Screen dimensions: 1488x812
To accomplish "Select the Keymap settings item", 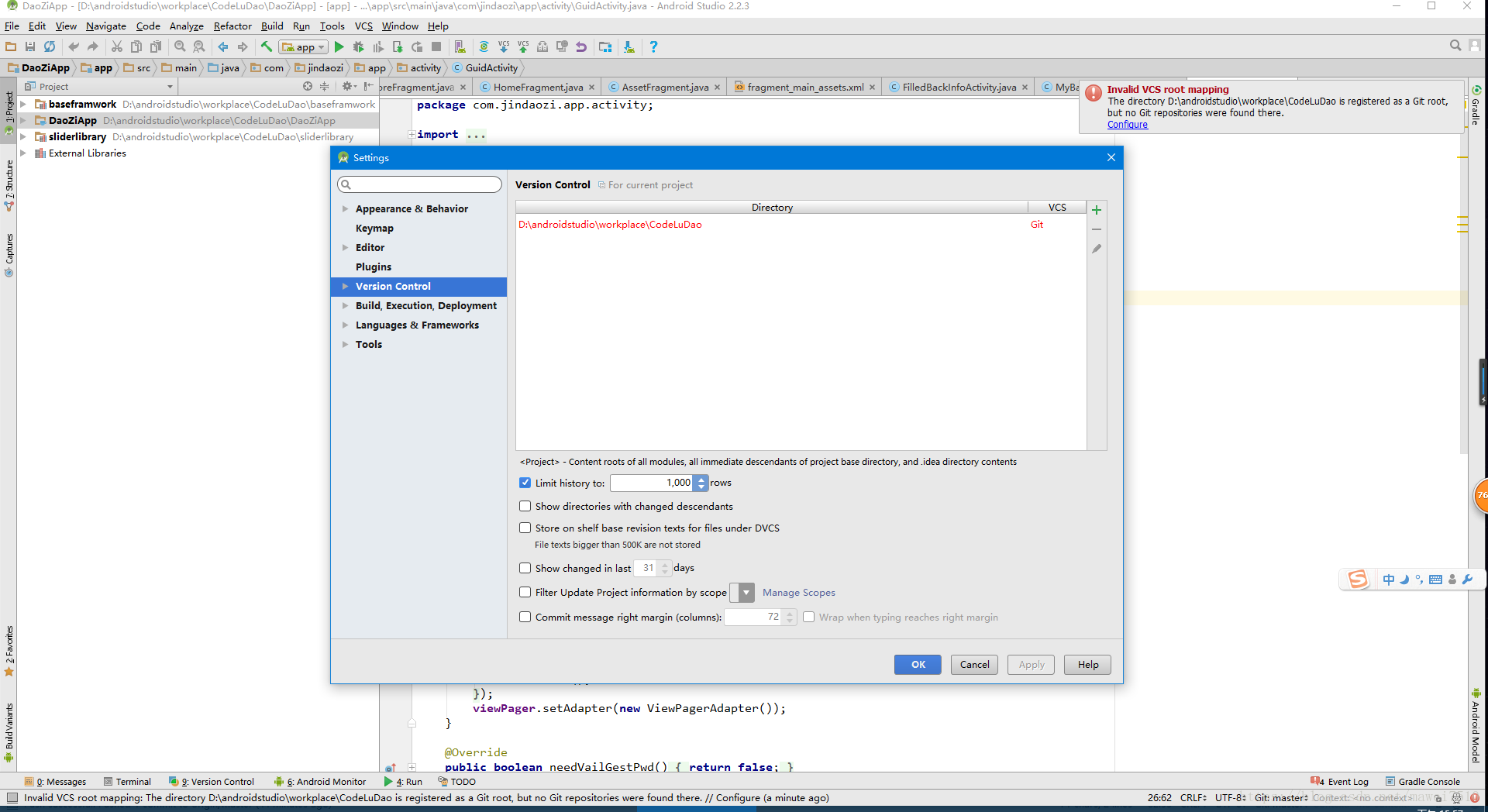I will [x=374, y=228].
